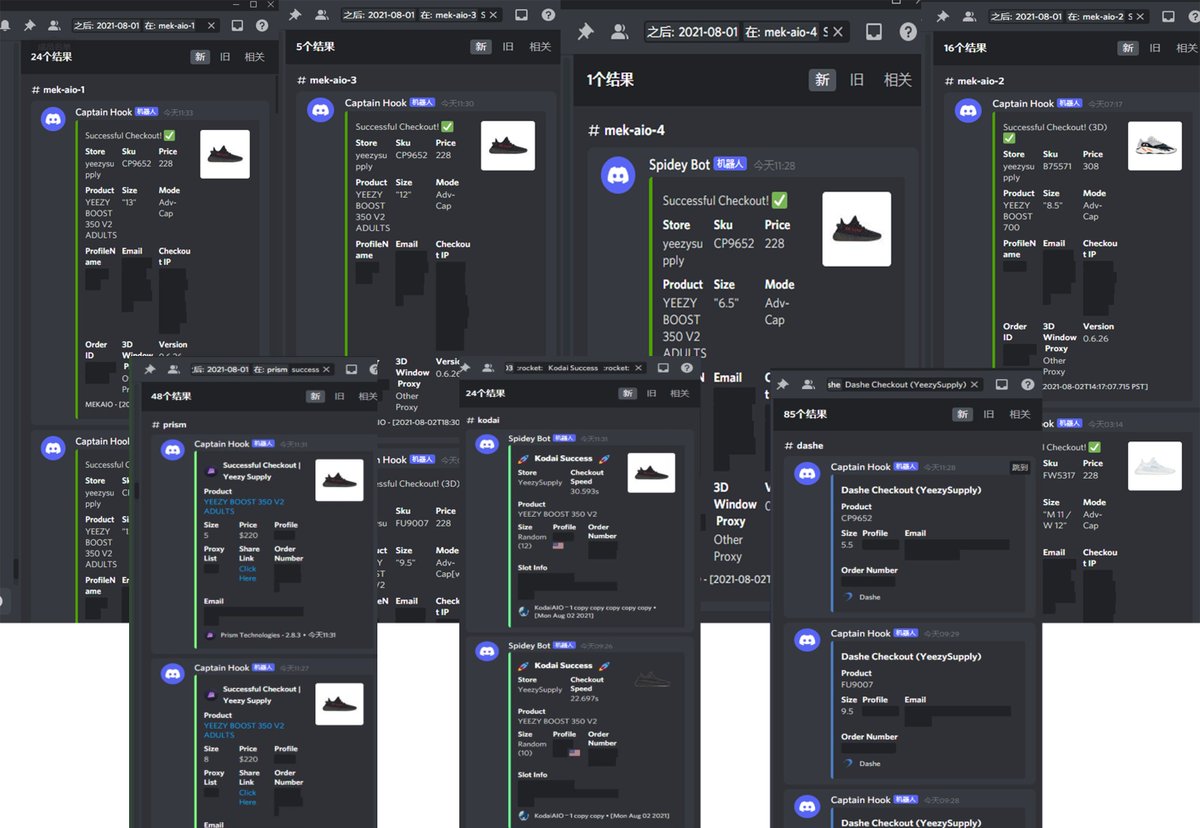Select the 旧 tab in the kodai results
The image size is (1200, 828).
[x=651, y=394]
